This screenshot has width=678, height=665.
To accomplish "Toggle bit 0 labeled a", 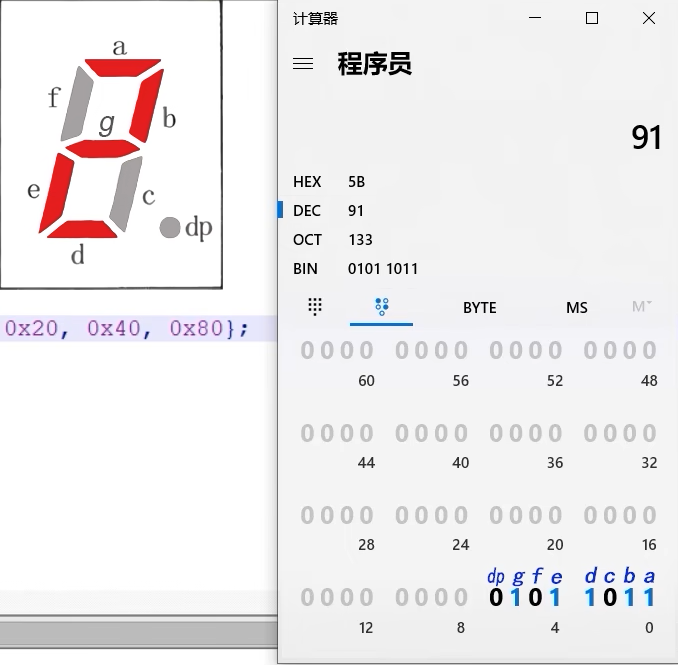I will (x=650, y=598).
